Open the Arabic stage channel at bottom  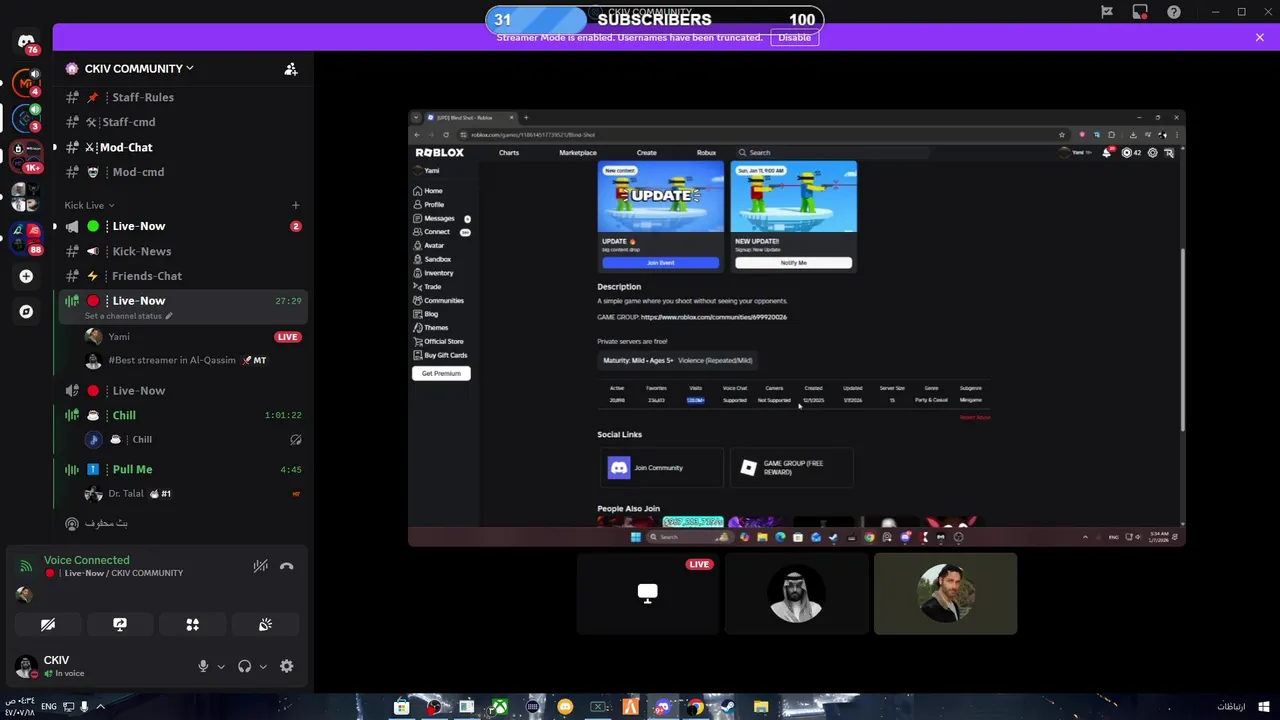[x=181, y=523]
